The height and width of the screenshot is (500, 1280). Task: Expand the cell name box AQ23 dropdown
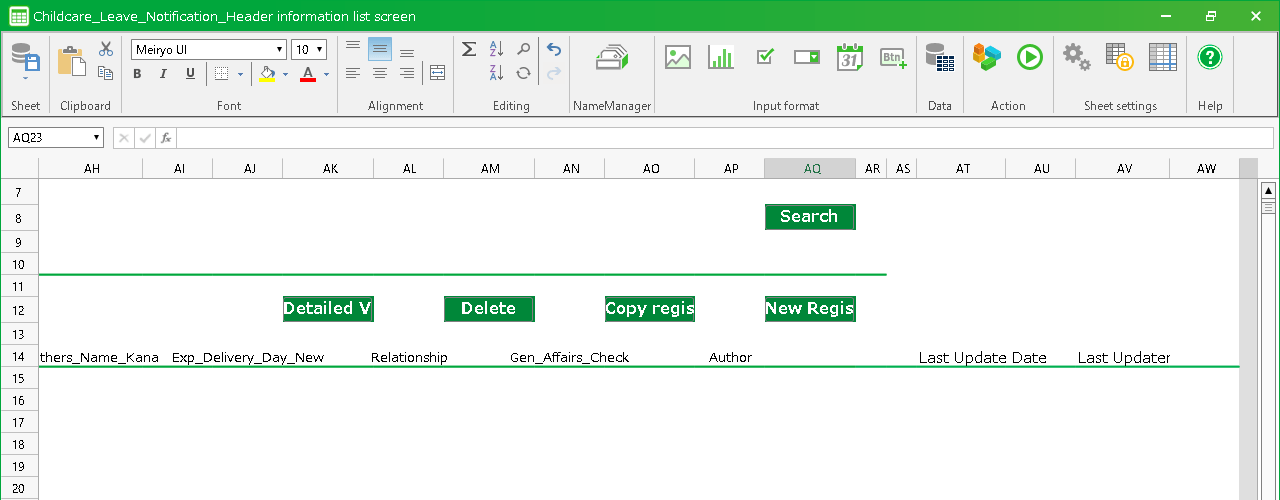point(96,138)
